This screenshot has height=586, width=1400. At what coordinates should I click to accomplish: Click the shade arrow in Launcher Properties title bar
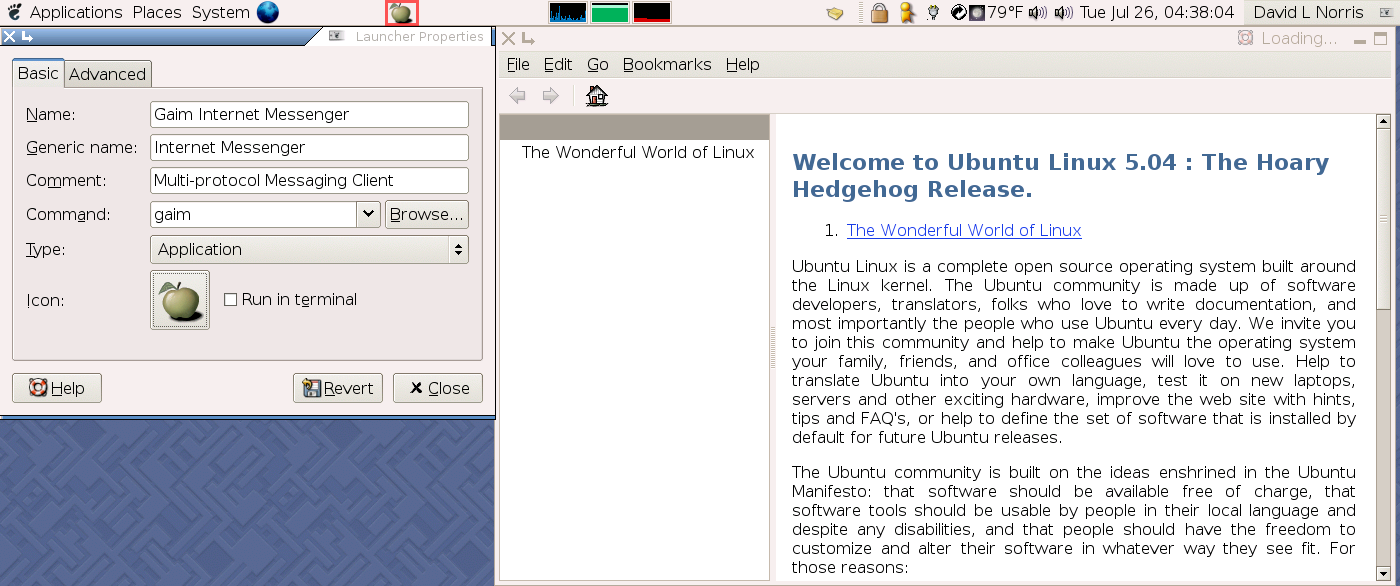27,37
